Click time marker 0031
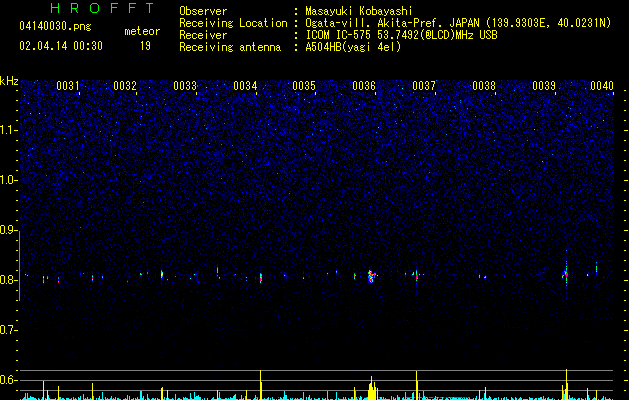The image size is (629, 400). (67, 86)
